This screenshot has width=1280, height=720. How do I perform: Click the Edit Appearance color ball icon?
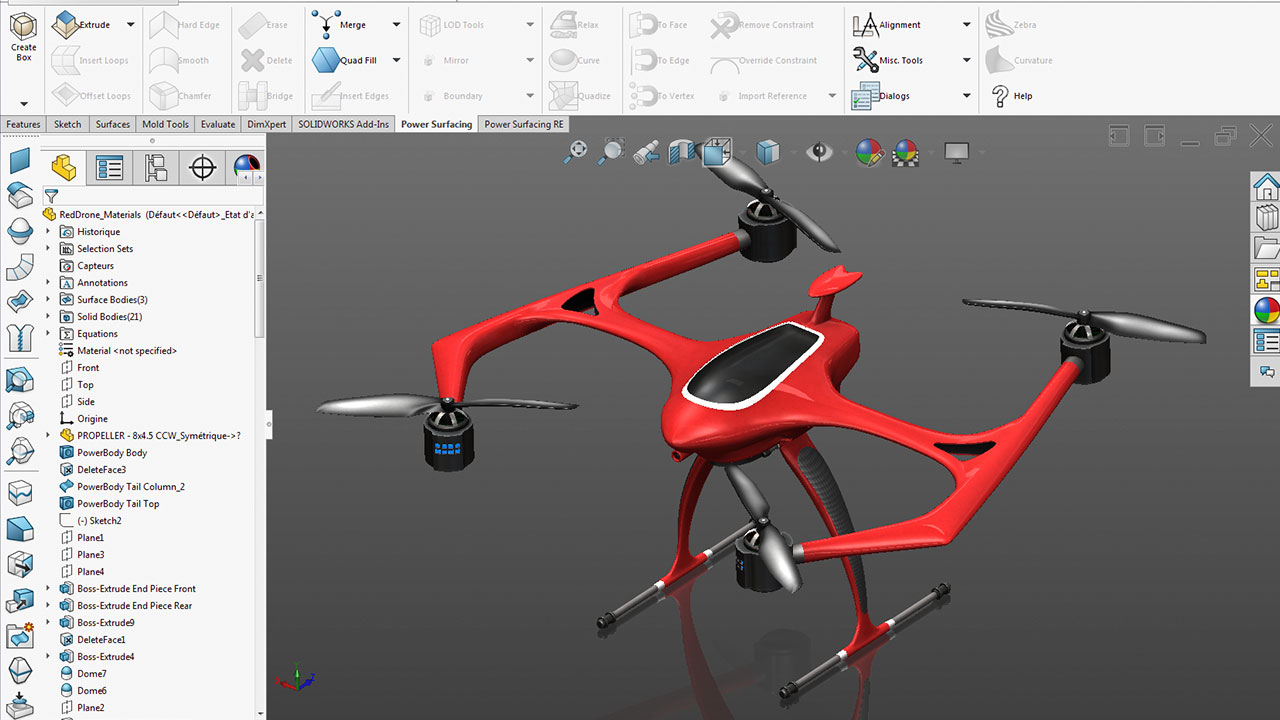[869, 152]
